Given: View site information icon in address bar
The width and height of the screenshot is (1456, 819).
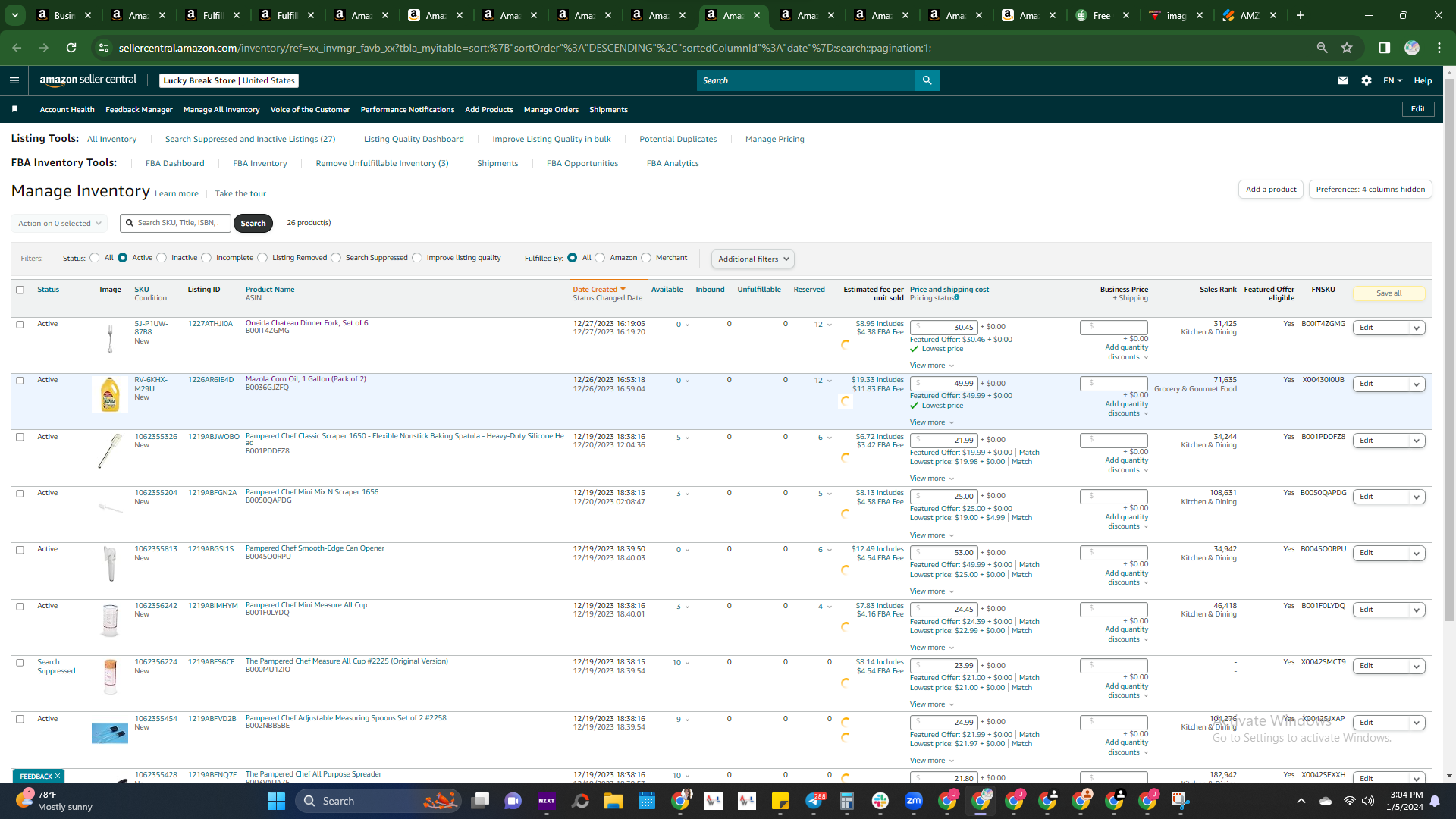Looking at the screenshot, I should [104, 48].
